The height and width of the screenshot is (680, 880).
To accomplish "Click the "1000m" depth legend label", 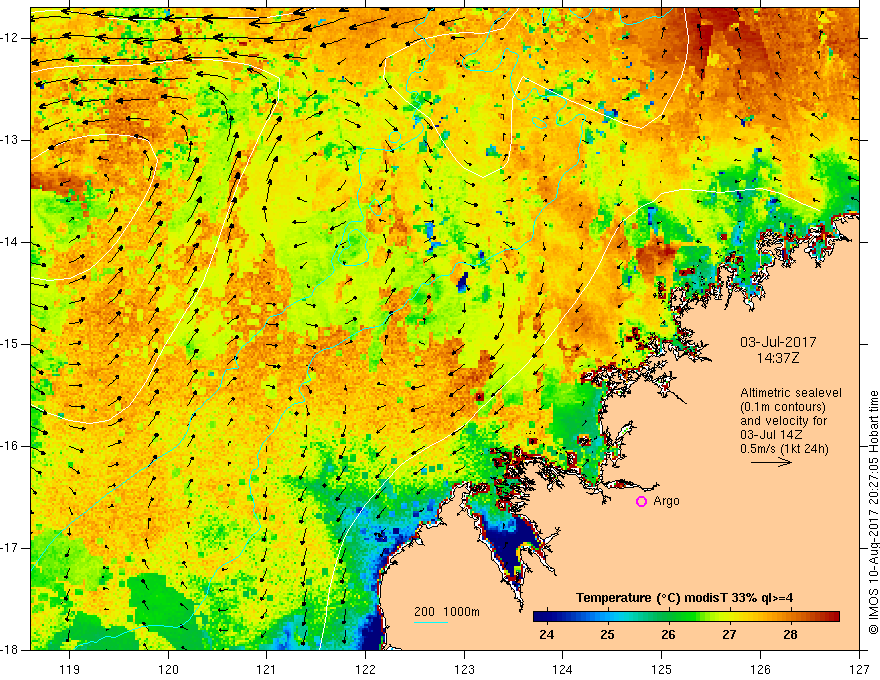I will click(460, 611).
